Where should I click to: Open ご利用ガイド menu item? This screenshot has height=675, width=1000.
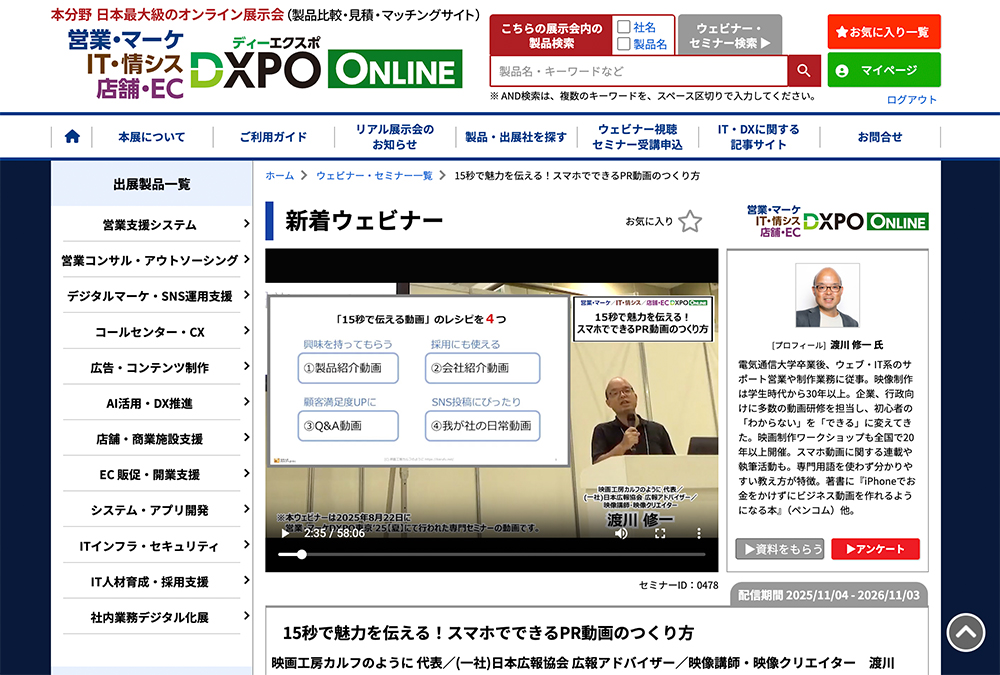click(x=273, y=137)
